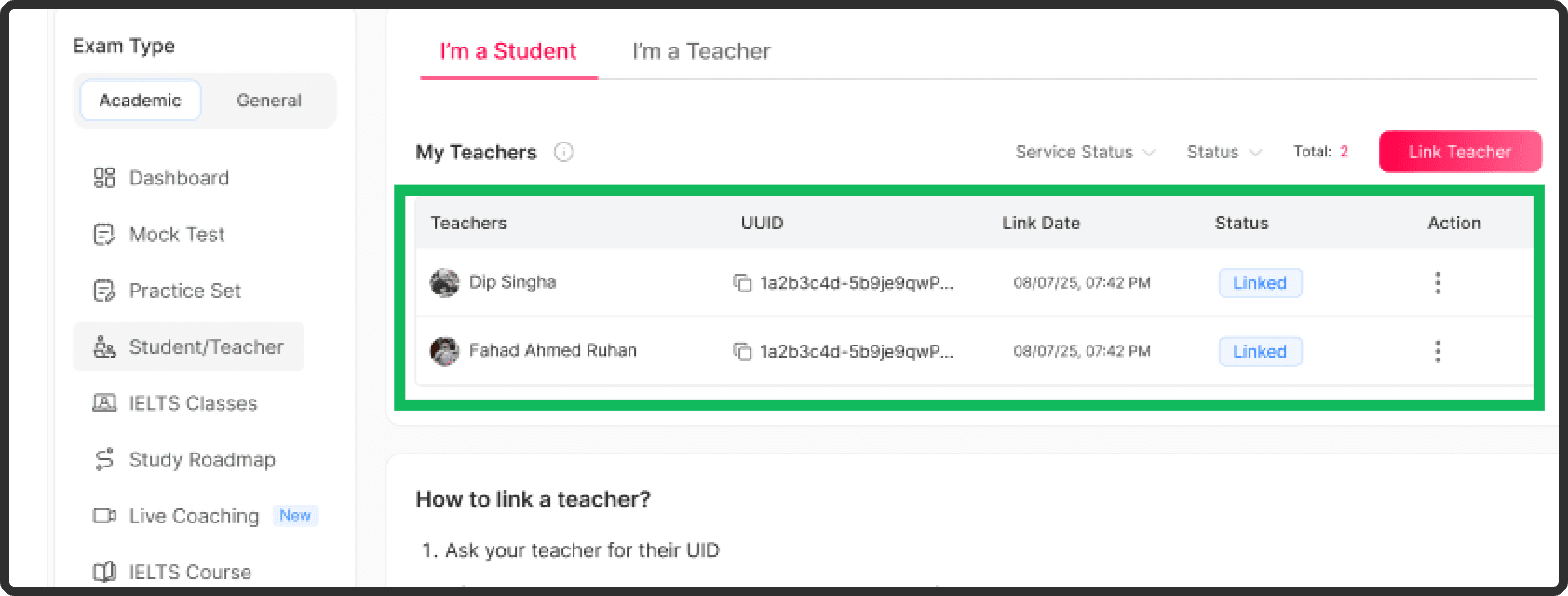The width and height of the screenshot is (1568, 596).
Task: Copy Dip Singha's UUID via copy icon
Action: 742,282
